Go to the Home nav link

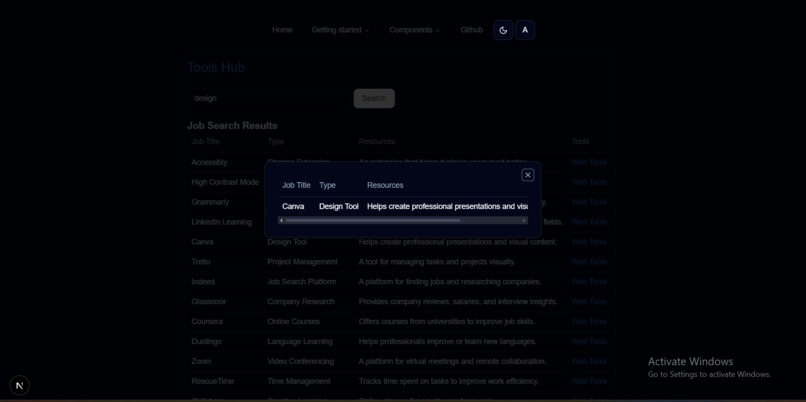282,30
